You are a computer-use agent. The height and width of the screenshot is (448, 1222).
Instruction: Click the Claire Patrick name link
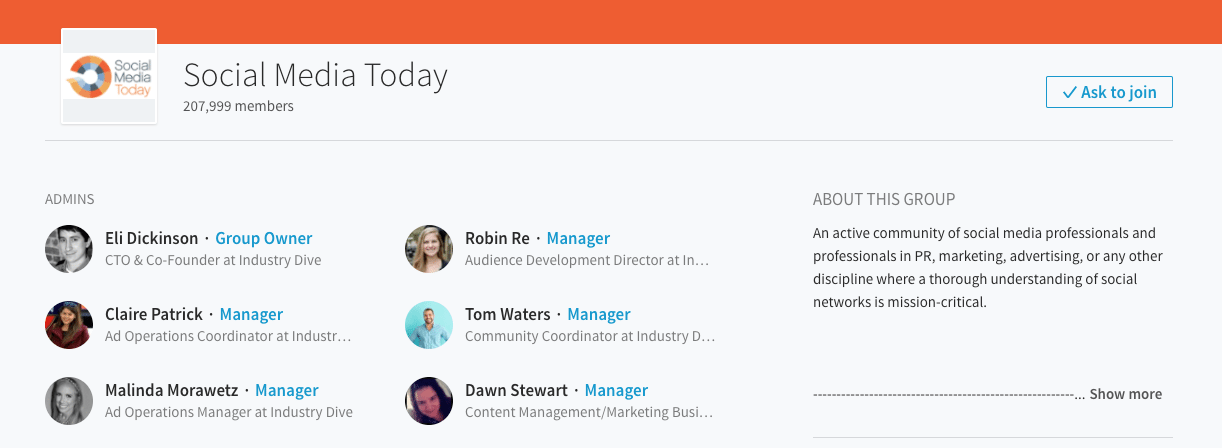pyautogui.click(x=154, y=314)
